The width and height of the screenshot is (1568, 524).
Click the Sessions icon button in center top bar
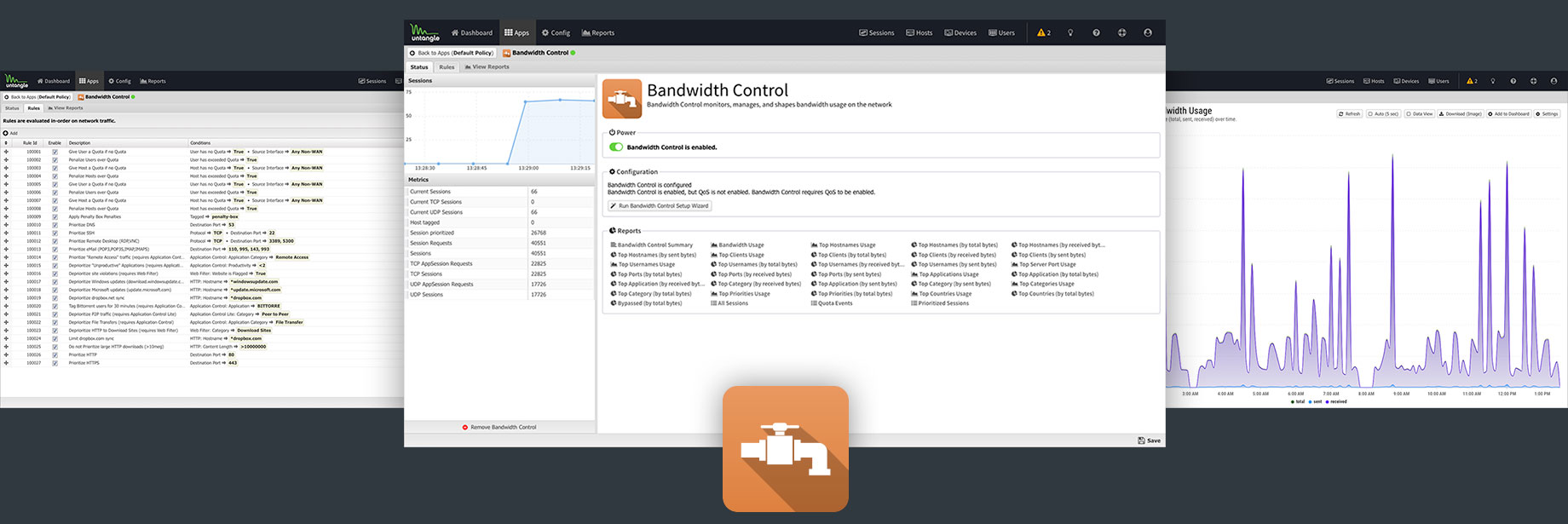click(x=876, y=32)
